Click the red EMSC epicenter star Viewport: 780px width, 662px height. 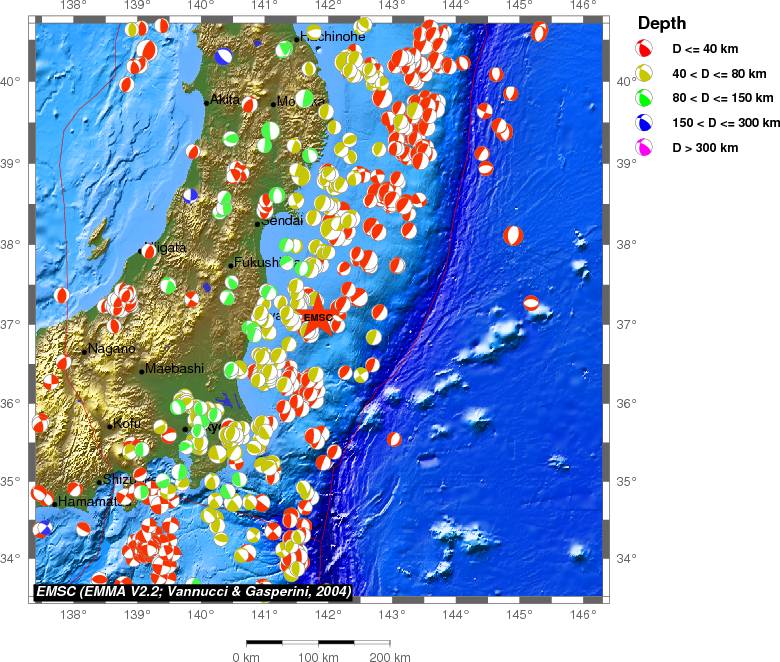[x=318, y=315]
